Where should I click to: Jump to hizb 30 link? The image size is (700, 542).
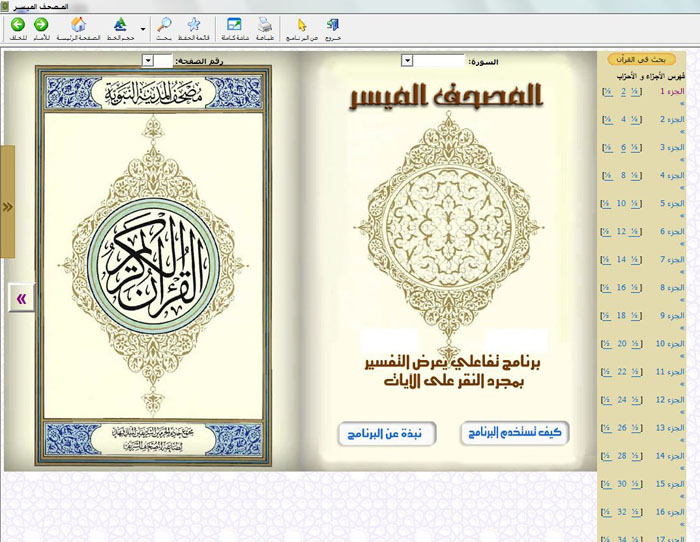621,484
